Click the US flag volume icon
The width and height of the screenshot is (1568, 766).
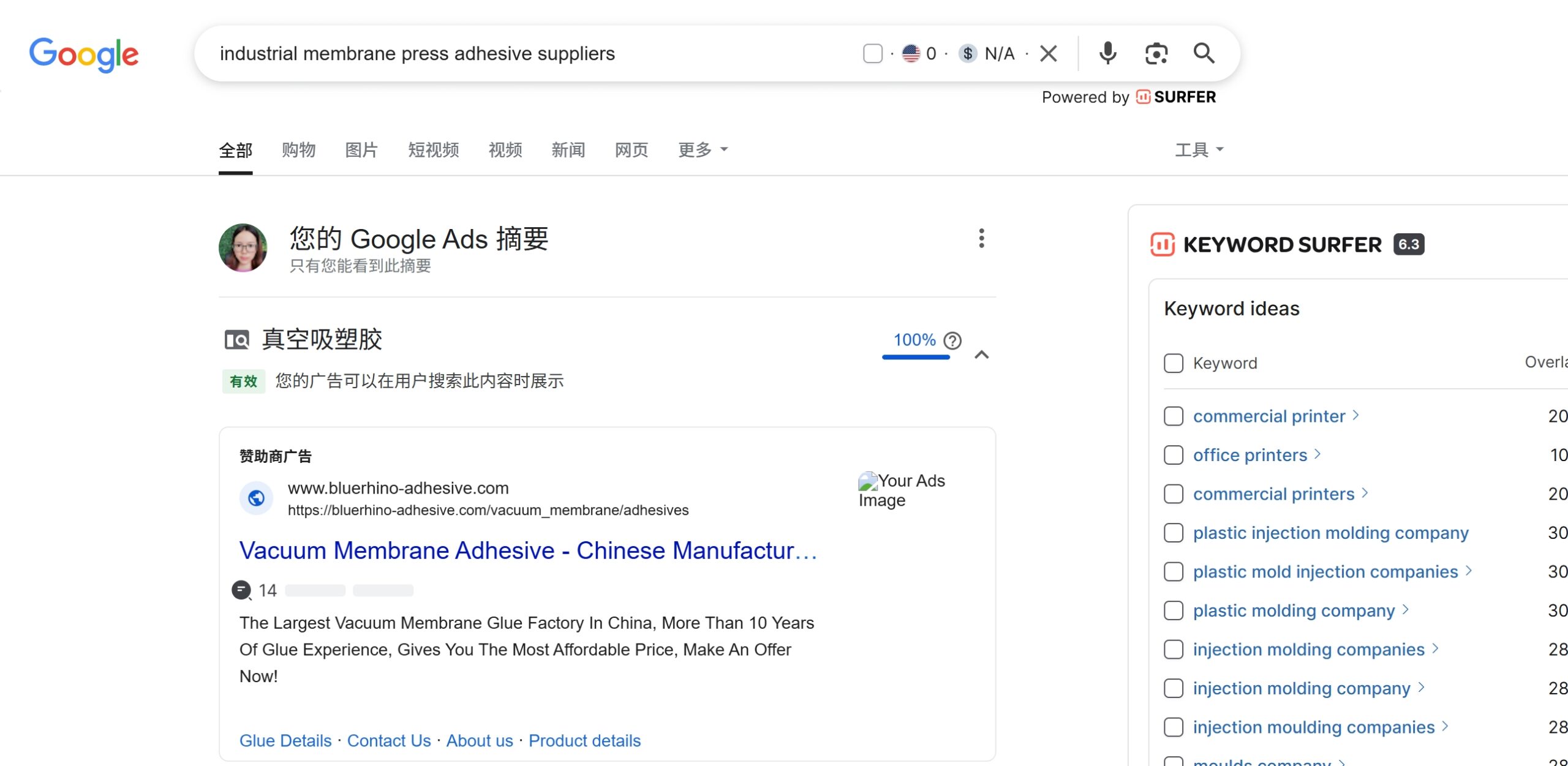(911, 54)
